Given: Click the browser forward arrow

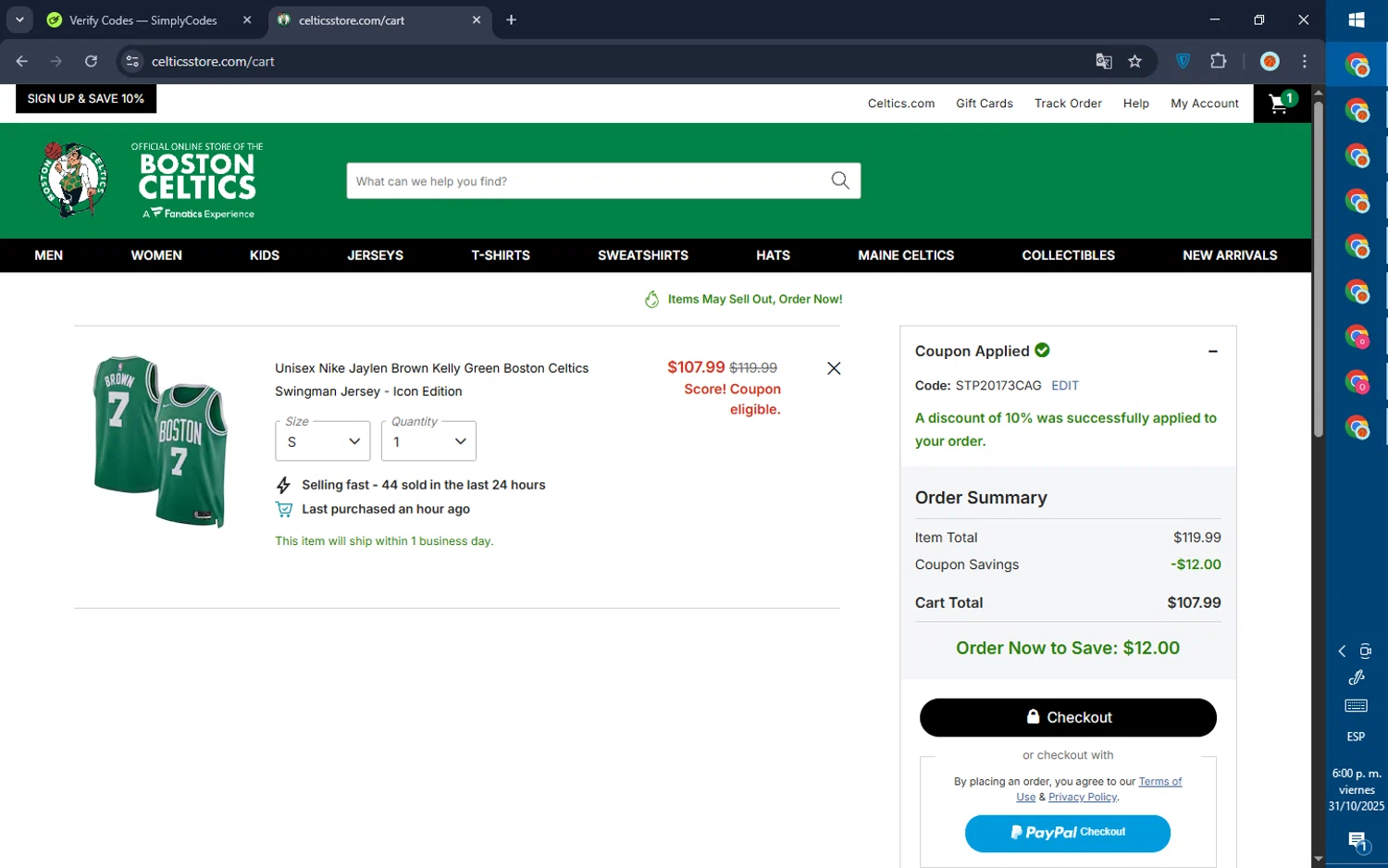Looking at the screenshot, I should click(56, 61).
